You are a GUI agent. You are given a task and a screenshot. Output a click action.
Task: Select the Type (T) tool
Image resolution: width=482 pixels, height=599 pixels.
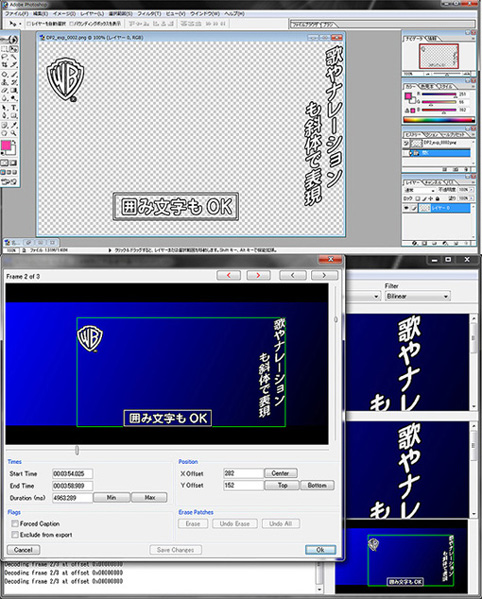pyautogui.click(x=14, y=107)
